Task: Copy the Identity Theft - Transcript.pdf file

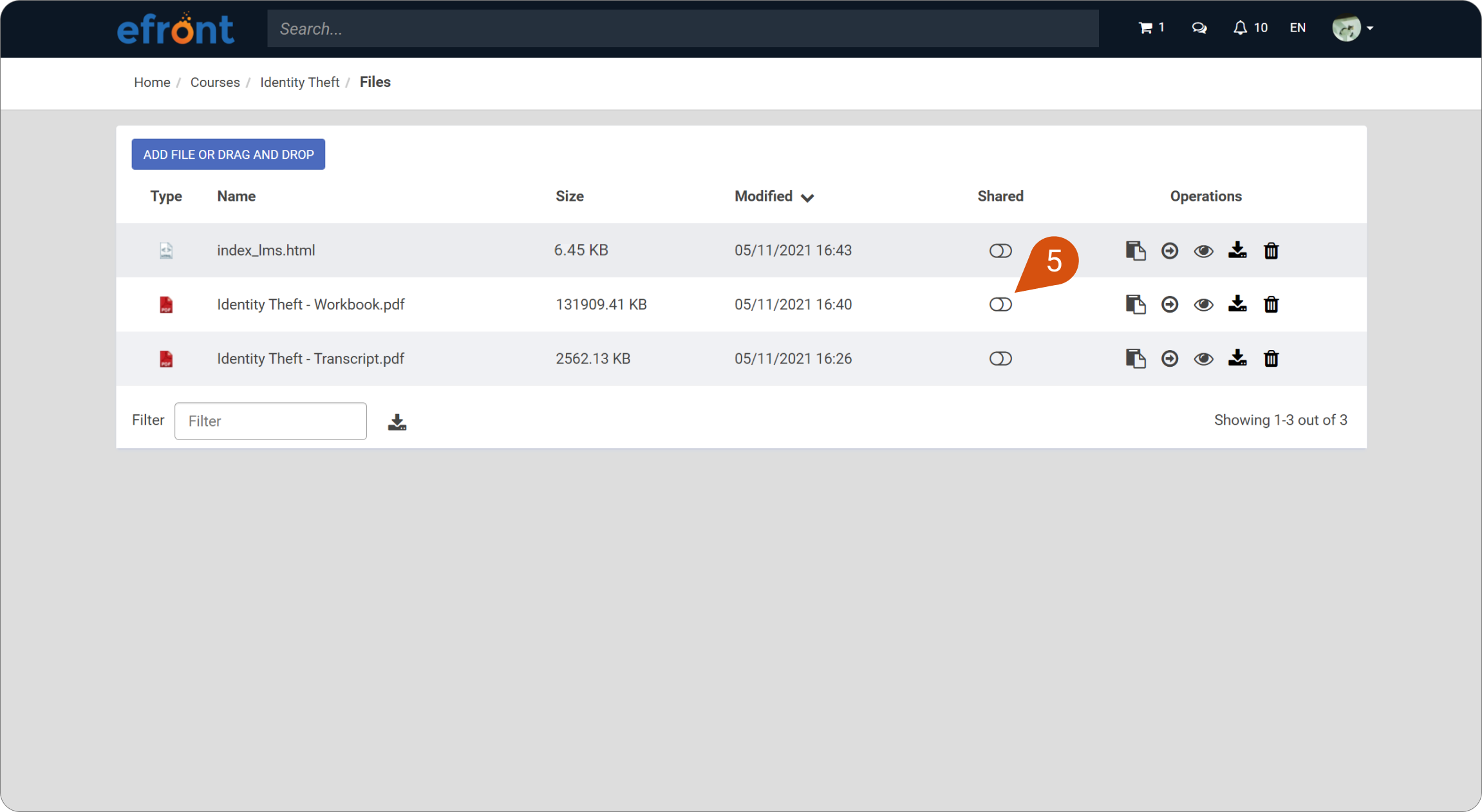Action: [1136, 358]
